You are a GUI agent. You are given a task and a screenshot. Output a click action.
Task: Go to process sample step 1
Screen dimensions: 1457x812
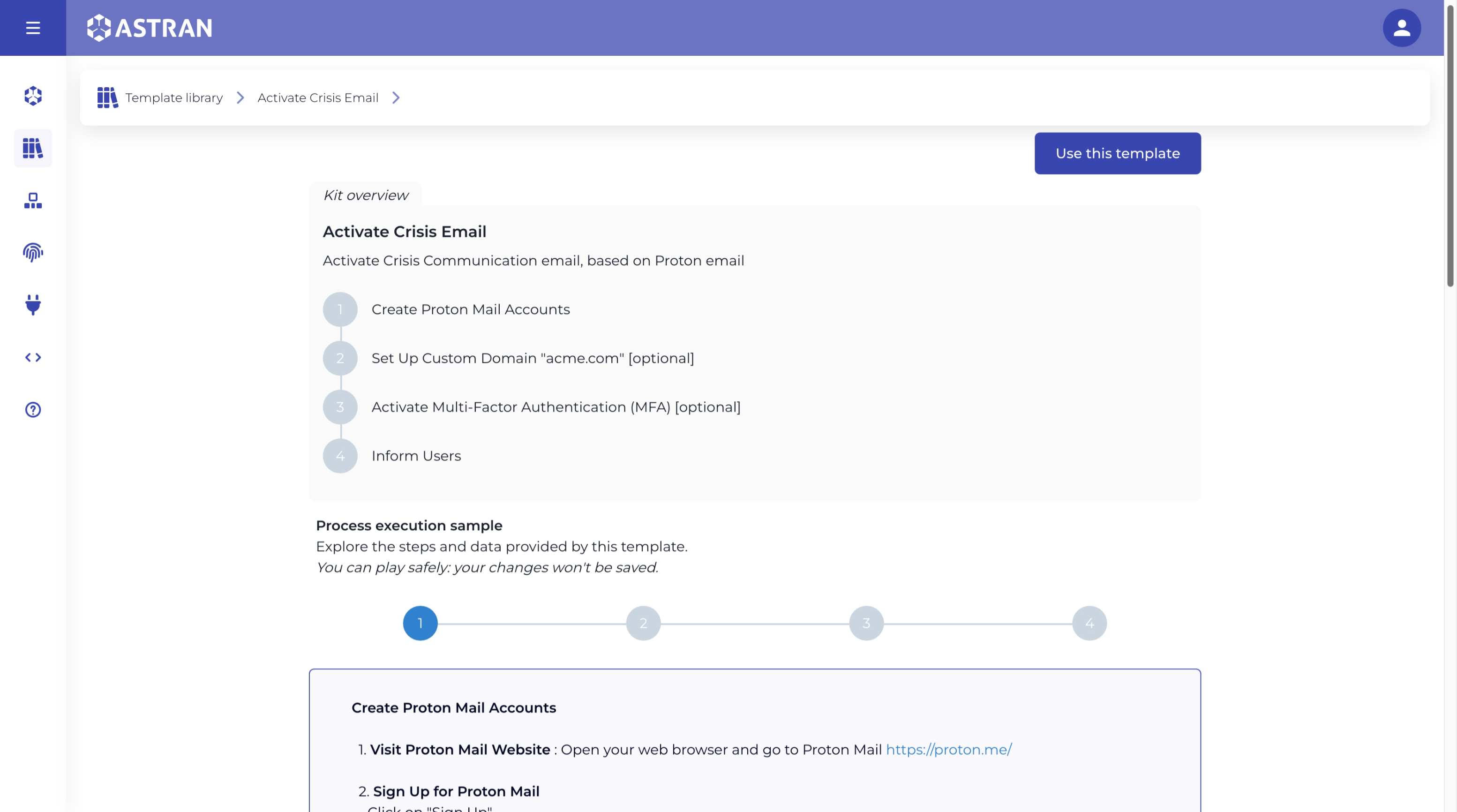point(420,623)
